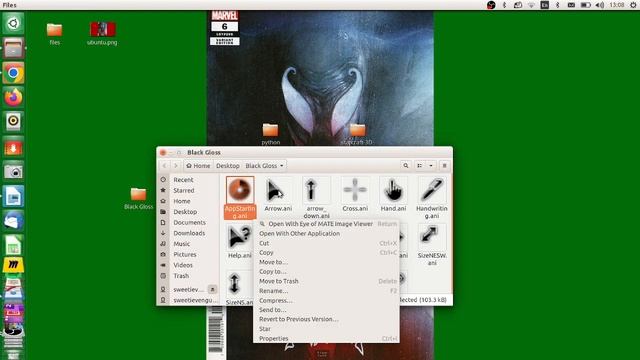Select the AppStarting.ani file thumbnail
Screen dimensions: 640x360
(240, 190)
